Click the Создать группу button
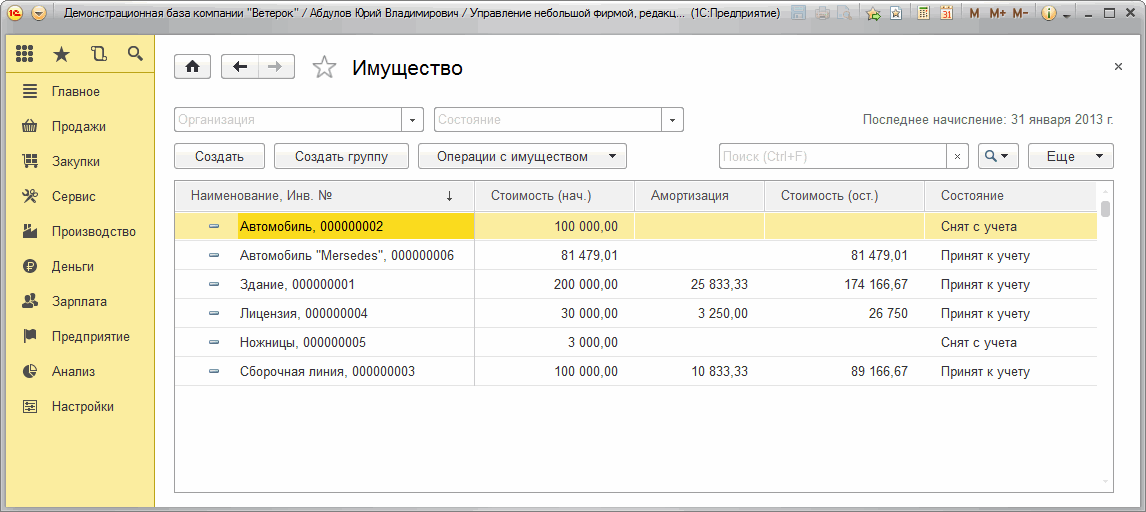1146x512 pixels. [x=341, y=156]
